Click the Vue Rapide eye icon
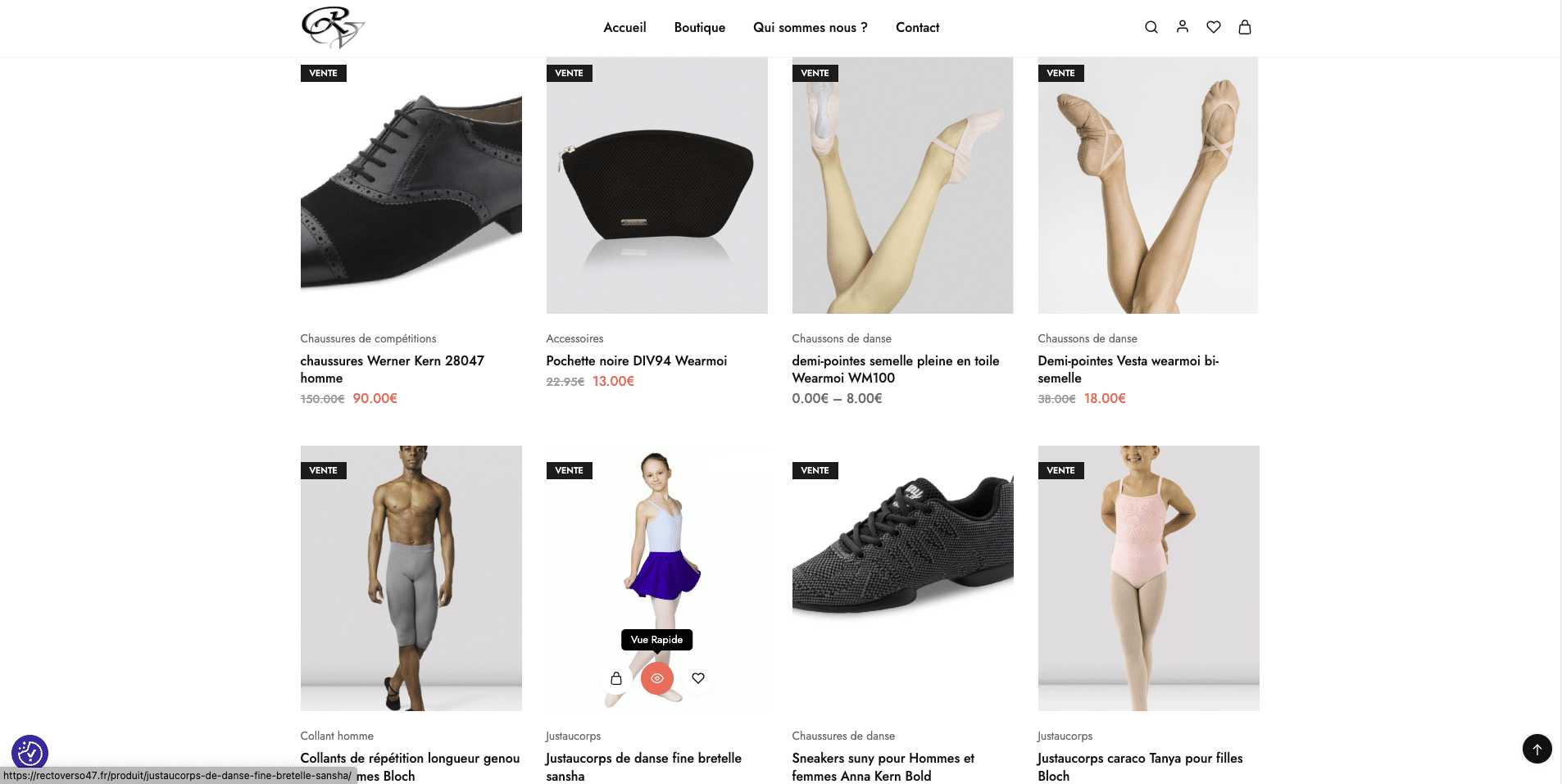The height and width of the screenshot is (784, 1562). pyautogui.click(x=656, y=678)
